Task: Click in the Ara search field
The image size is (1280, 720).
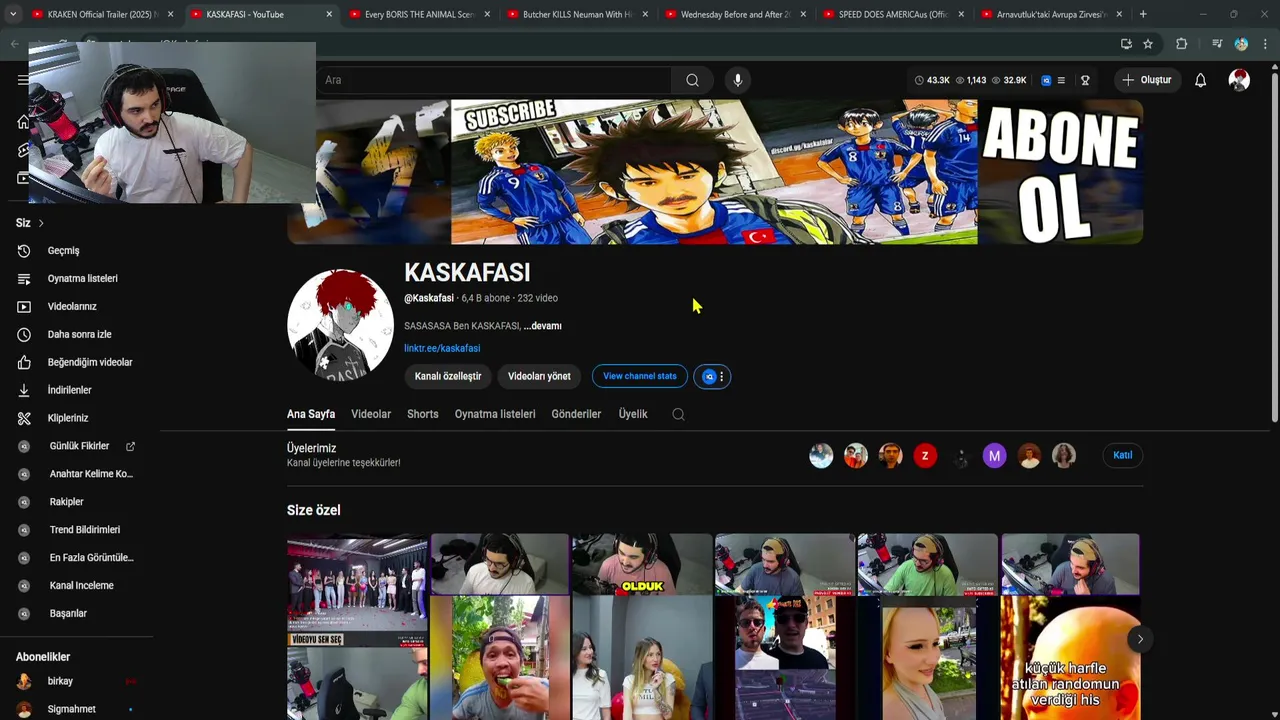Action: click(x=494, y=80)
